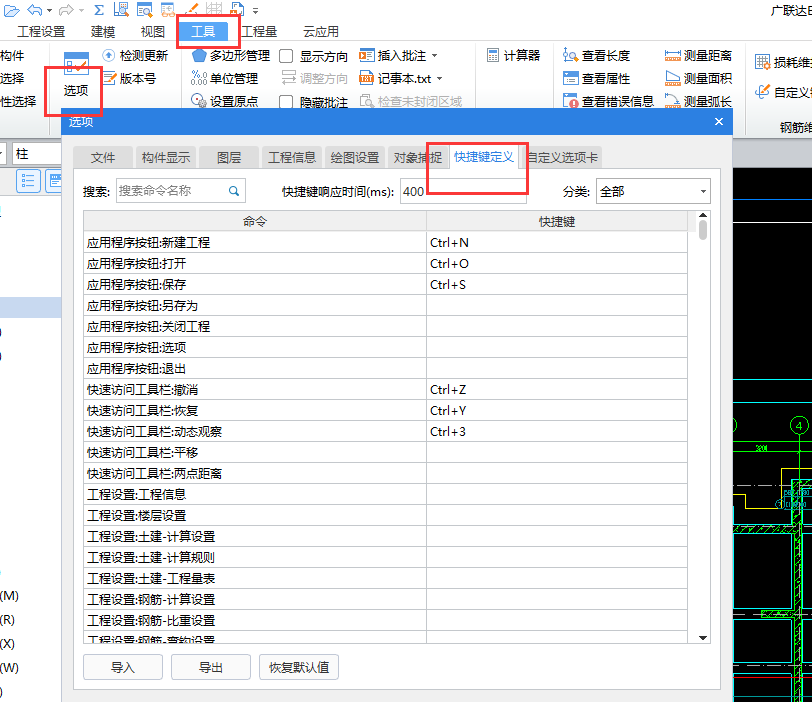Select Ctrl+N shortcut cell
The width and height of the screenshot is (812, 702).
[557, 242]
